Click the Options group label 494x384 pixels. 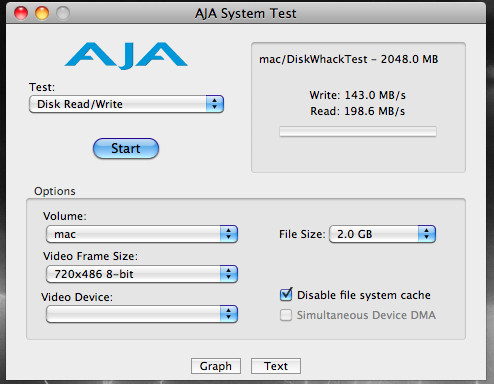[x=55, y=191]
